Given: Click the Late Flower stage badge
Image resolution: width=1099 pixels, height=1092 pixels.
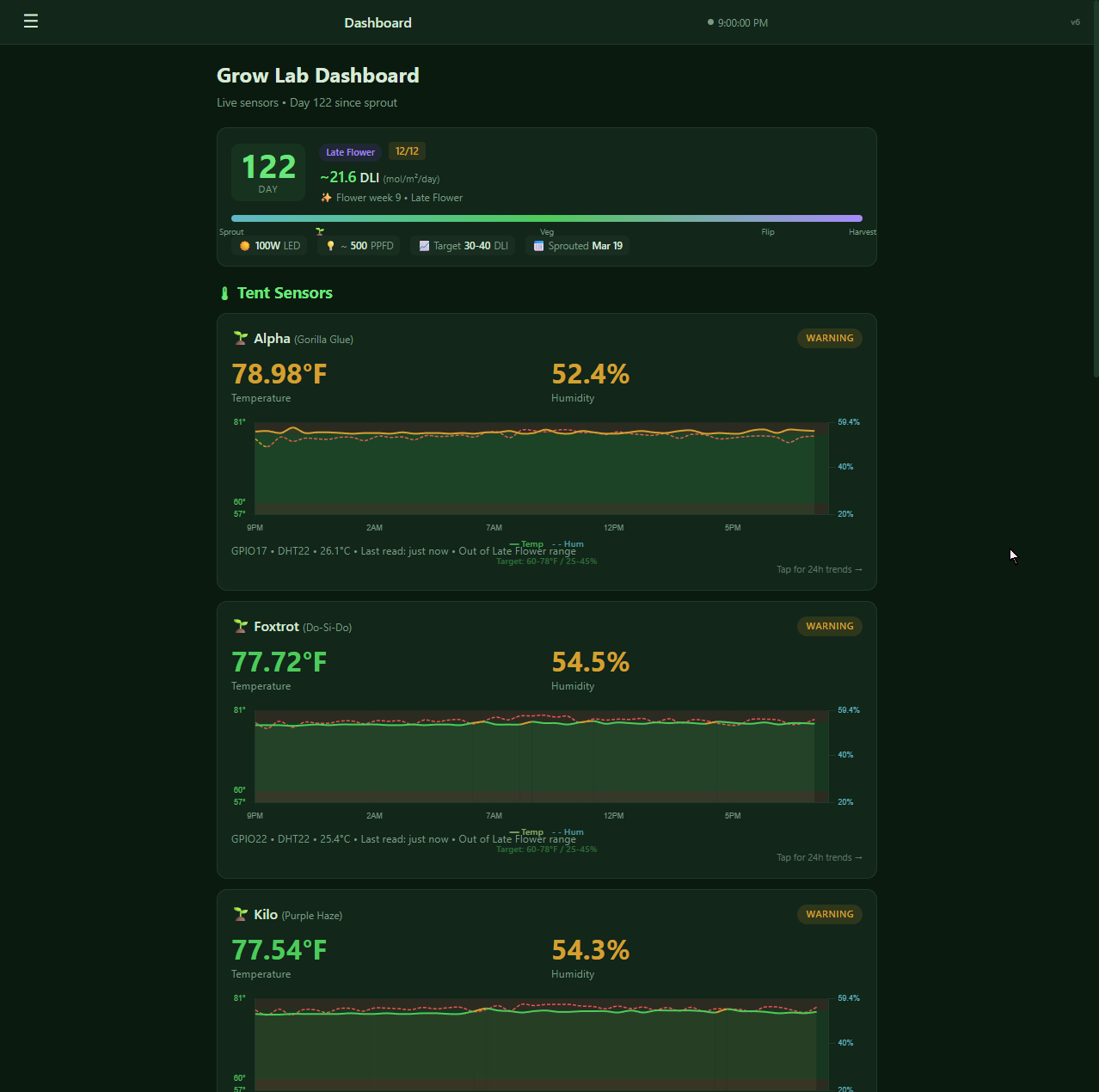Looking at the screenshot, I should (350, 152).
